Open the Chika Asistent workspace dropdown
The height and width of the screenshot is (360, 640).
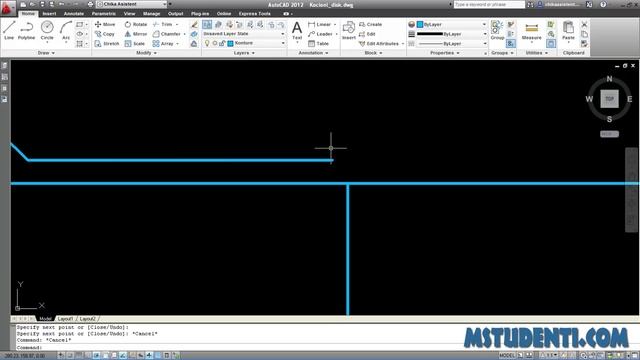click(132, 4)
